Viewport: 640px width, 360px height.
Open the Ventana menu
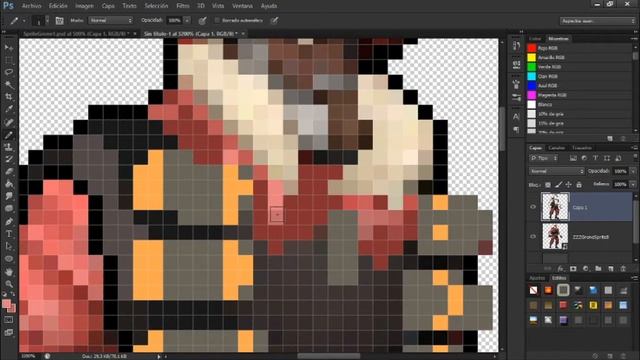(242, 6)
